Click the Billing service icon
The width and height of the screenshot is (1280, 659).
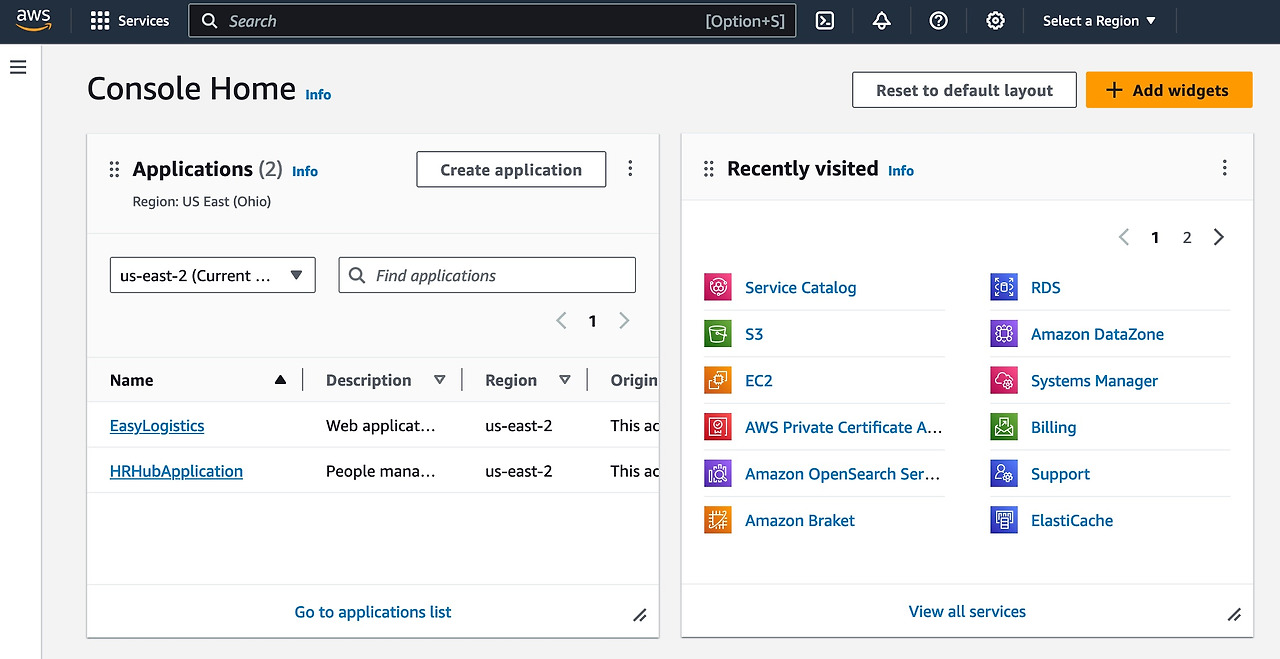[1004, 427]
